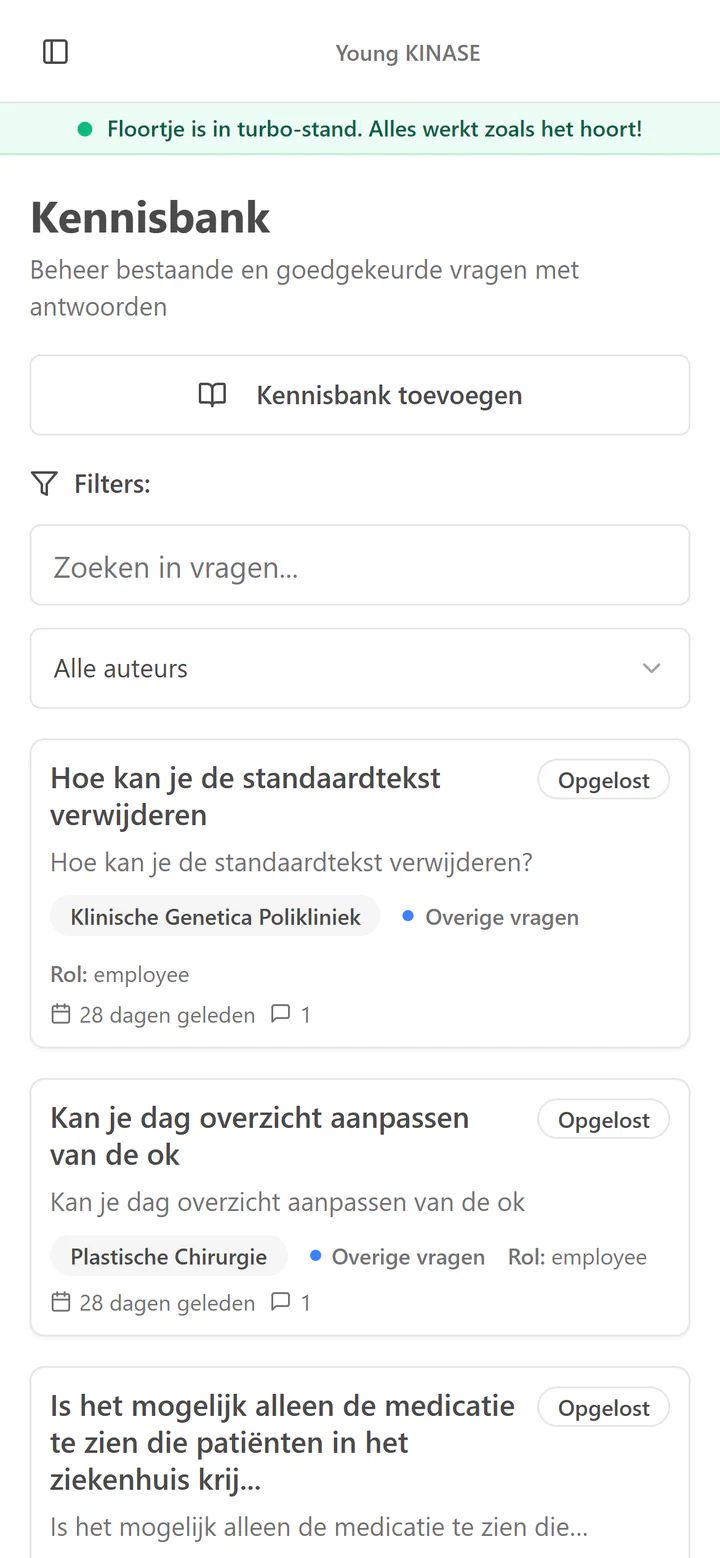The width and height of the screenshot is (720, 1558).
Task: Click green status dot in turbo-stand banner
Action: pyautogui.click(x=85, y=129)
